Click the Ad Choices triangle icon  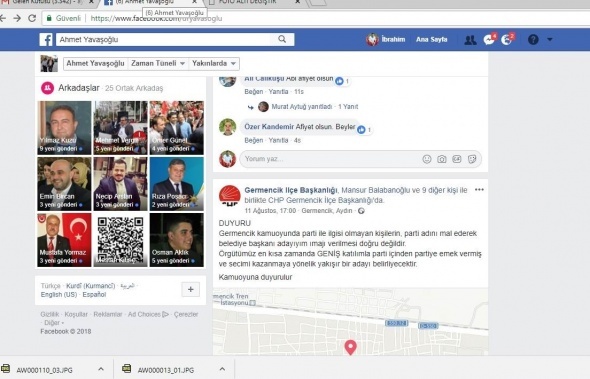coord(165,314)
